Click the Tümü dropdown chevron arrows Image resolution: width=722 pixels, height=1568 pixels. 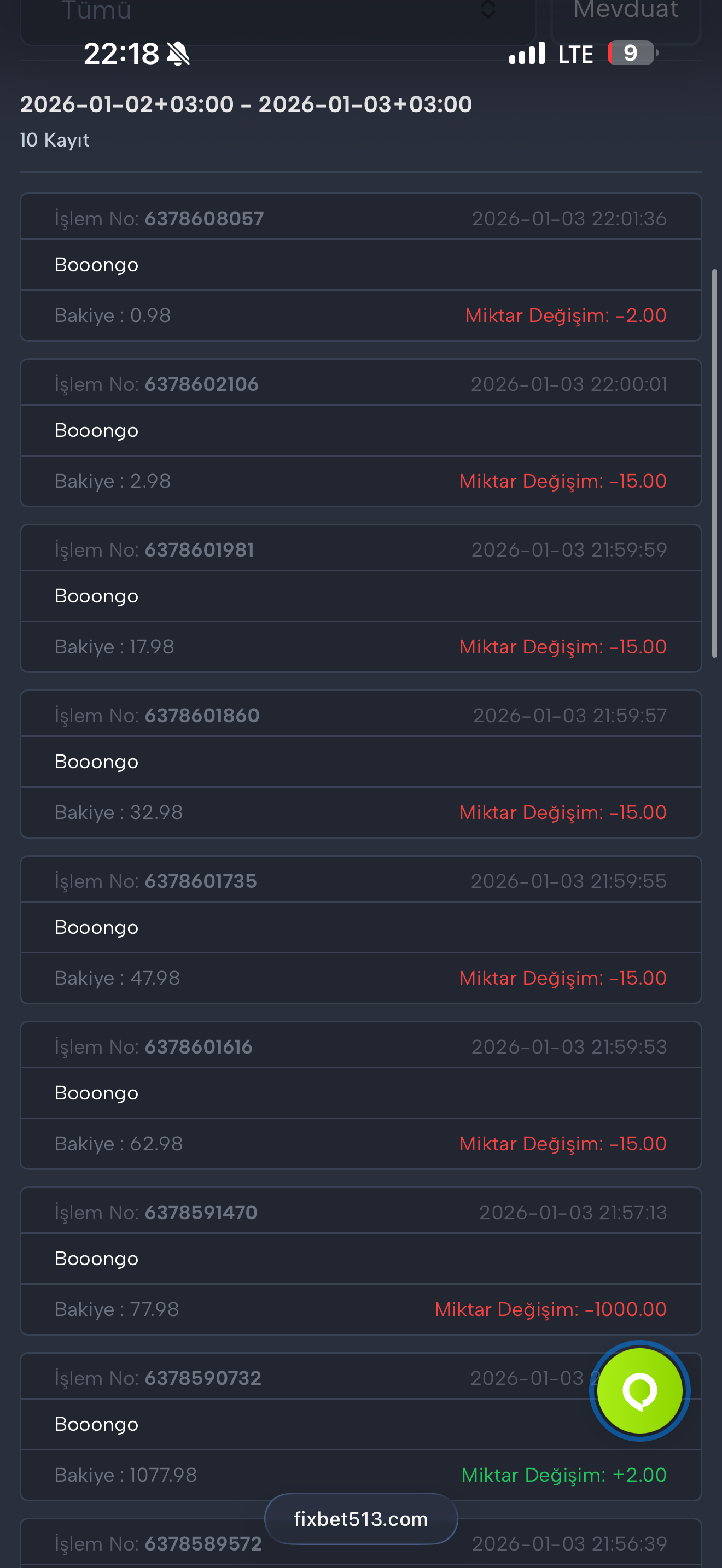click(488, 10)
